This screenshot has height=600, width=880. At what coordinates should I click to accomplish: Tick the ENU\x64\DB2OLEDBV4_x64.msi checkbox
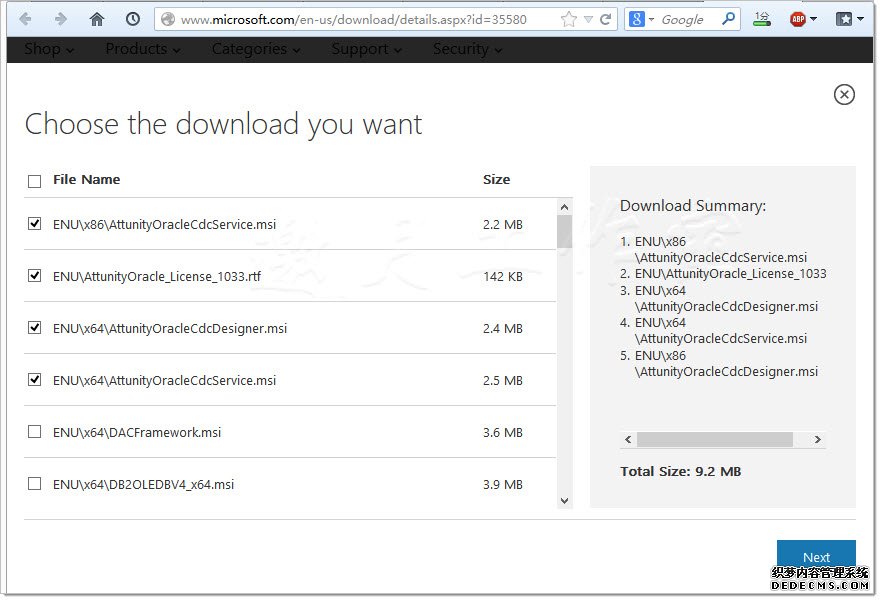pos(35,484)
